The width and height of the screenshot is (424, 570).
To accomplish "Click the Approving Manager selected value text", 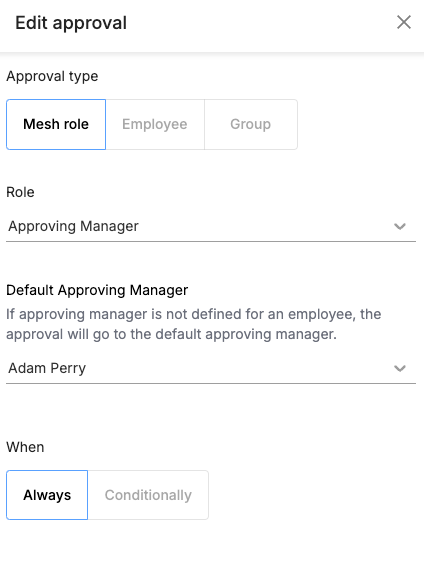I will pos(73,226).
